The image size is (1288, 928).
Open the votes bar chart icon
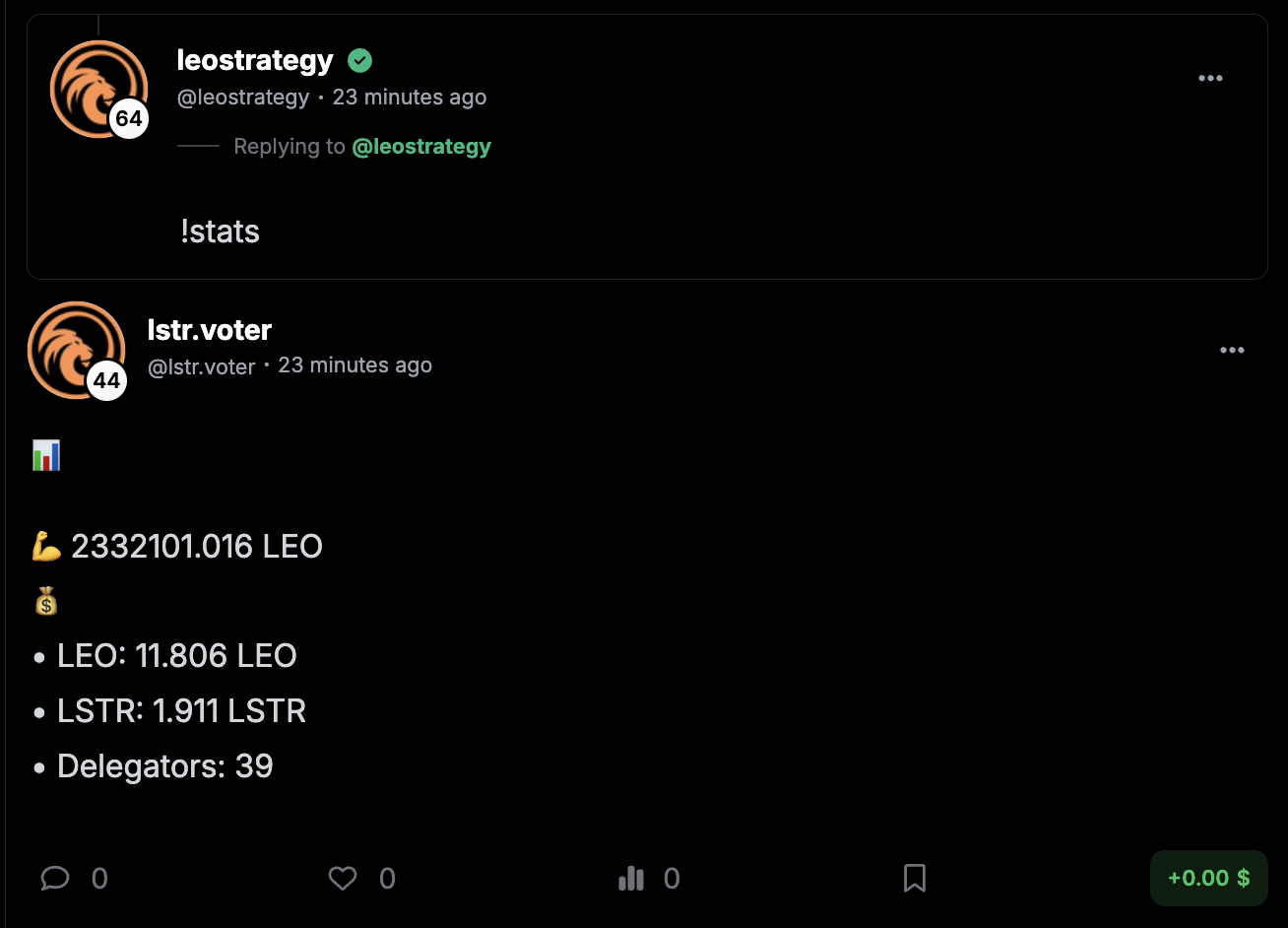631,878
